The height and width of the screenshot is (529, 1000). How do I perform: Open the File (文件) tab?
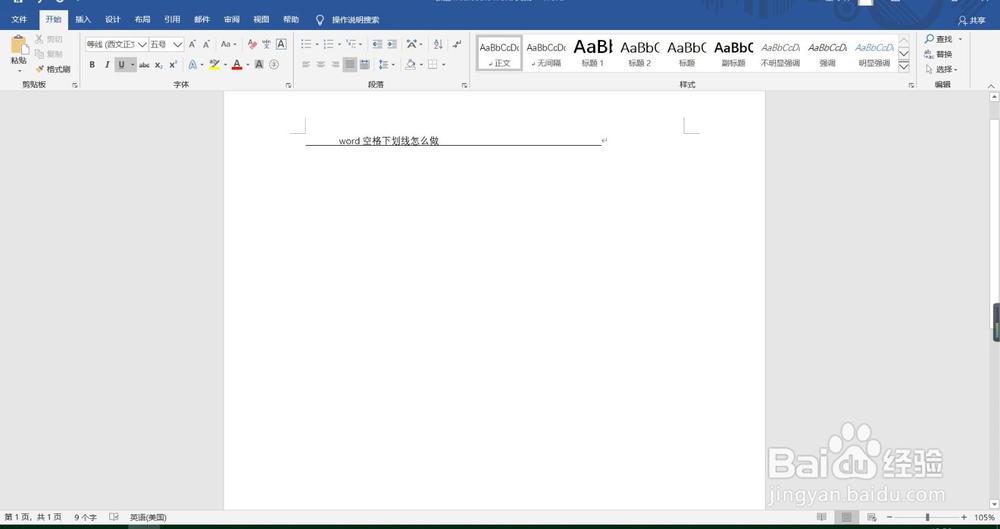pyautogui.click(x=19, y=20)
